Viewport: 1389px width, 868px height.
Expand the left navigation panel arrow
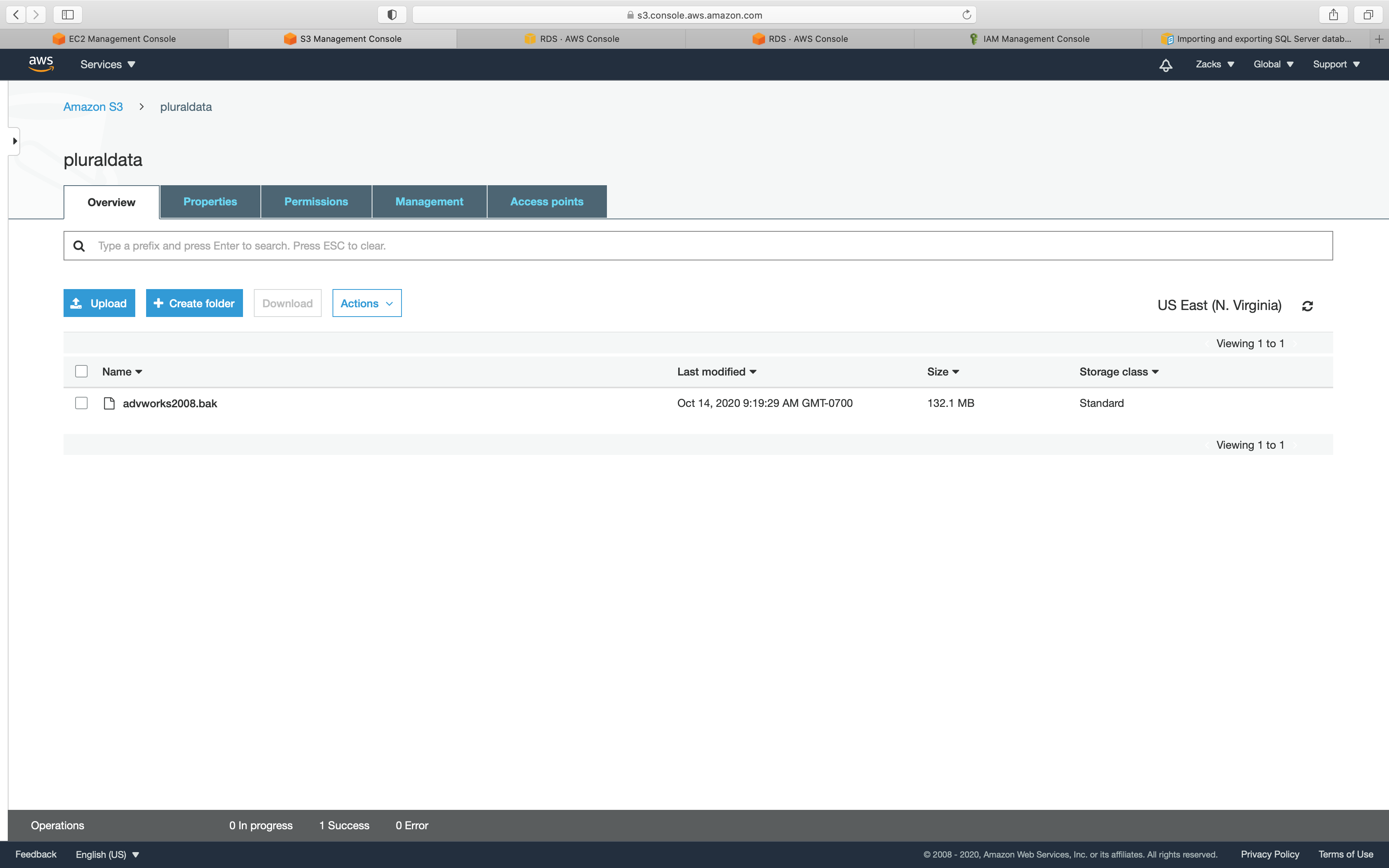click(14, 141)
